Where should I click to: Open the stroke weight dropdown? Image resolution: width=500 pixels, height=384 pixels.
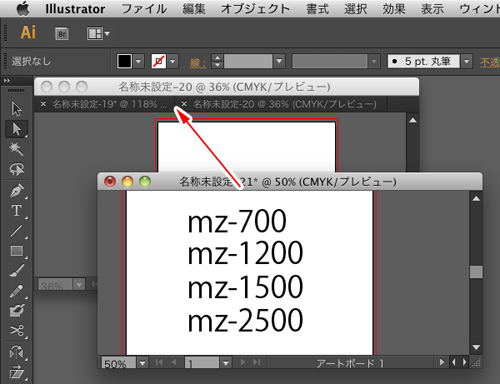(279, 61)
